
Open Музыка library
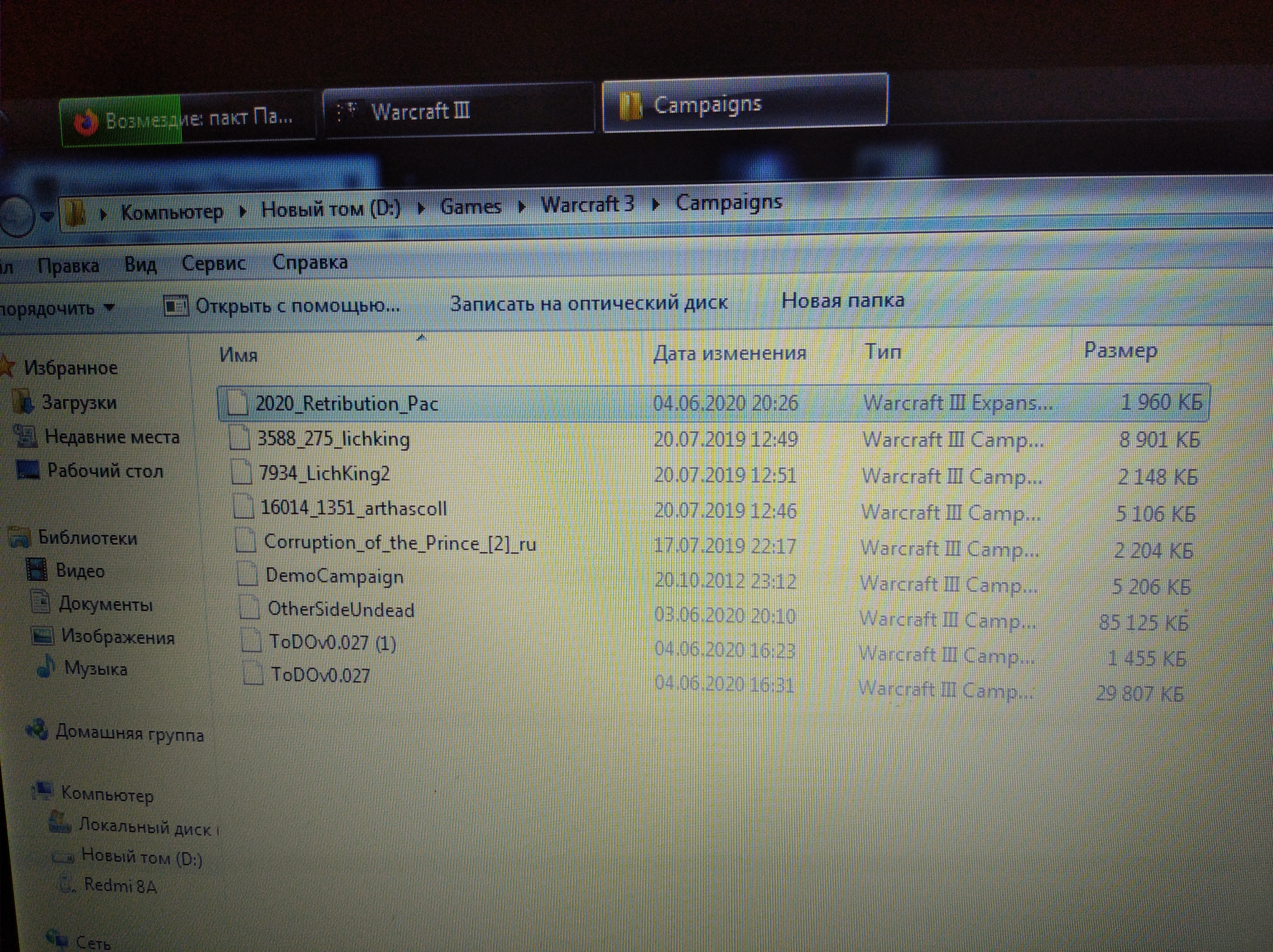pyautogui.click(x=96, y=669)
